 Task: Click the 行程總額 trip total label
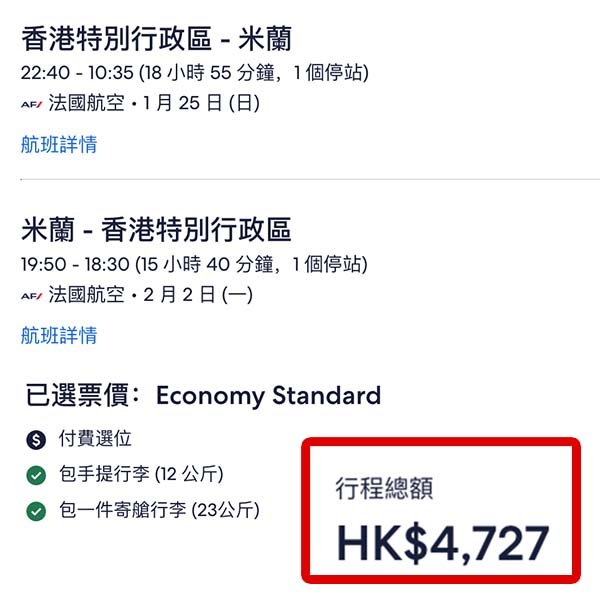pos(383,489)
